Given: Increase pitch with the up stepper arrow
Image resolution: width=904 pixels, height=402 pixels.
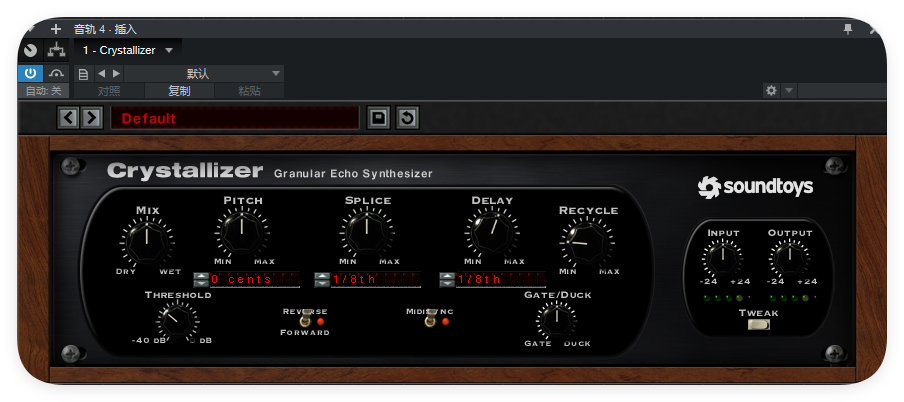Looking at the screenshot, I should [x=201, y=276].
